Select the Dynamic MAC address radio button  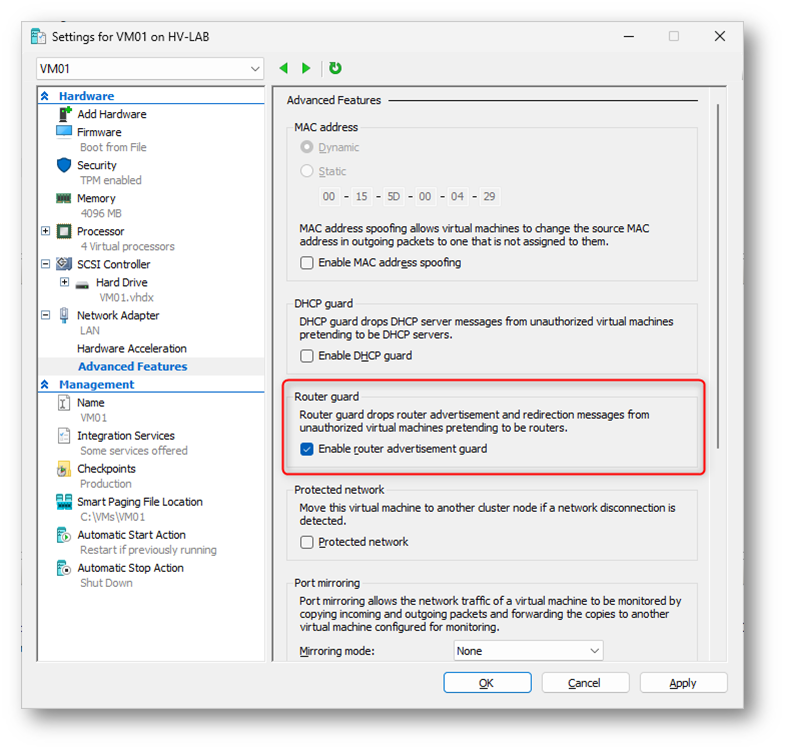307,147
